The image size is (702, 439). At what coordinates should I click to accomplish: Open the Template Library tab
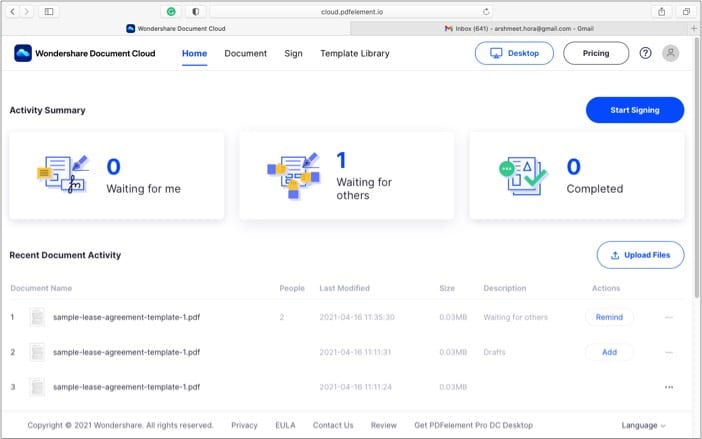point(355,53)
